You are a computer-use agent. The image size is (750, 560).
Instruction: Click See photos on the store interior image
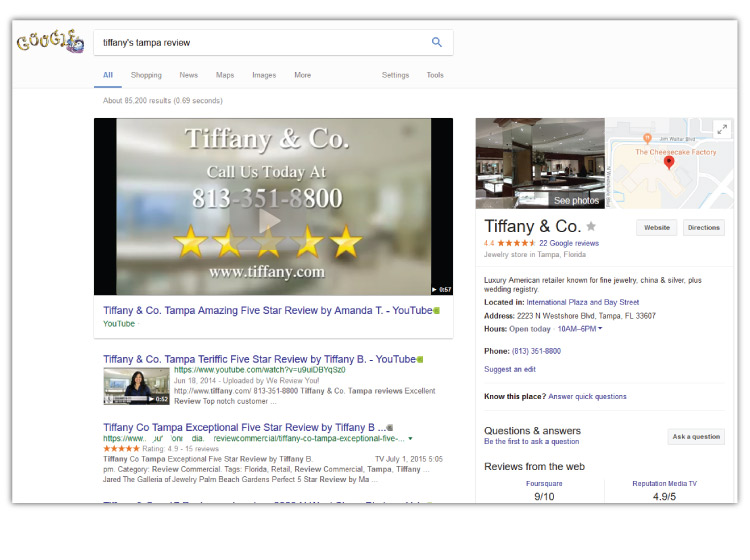(576, 201)
